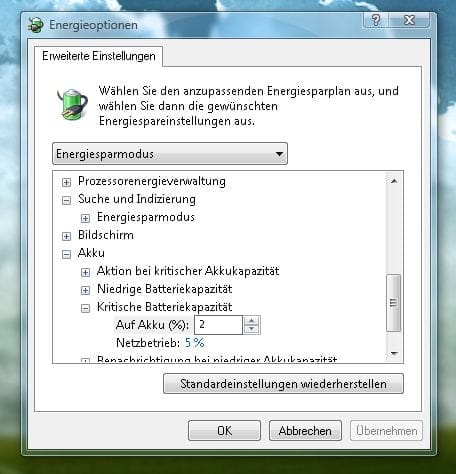This screenshot has height=474, width=456.
Task: Click the Auf Akku percentage input field
Action: (218, 325)
